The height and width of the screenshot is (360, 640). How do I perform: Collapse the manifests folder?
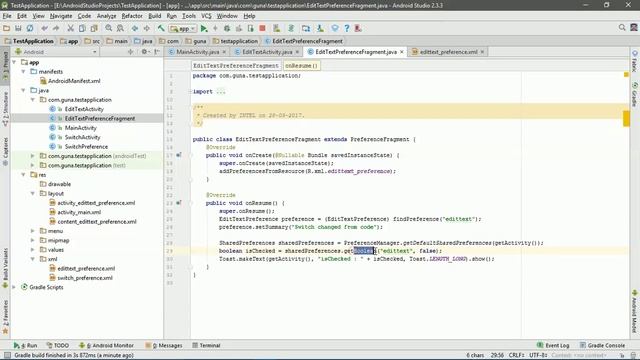23,71
